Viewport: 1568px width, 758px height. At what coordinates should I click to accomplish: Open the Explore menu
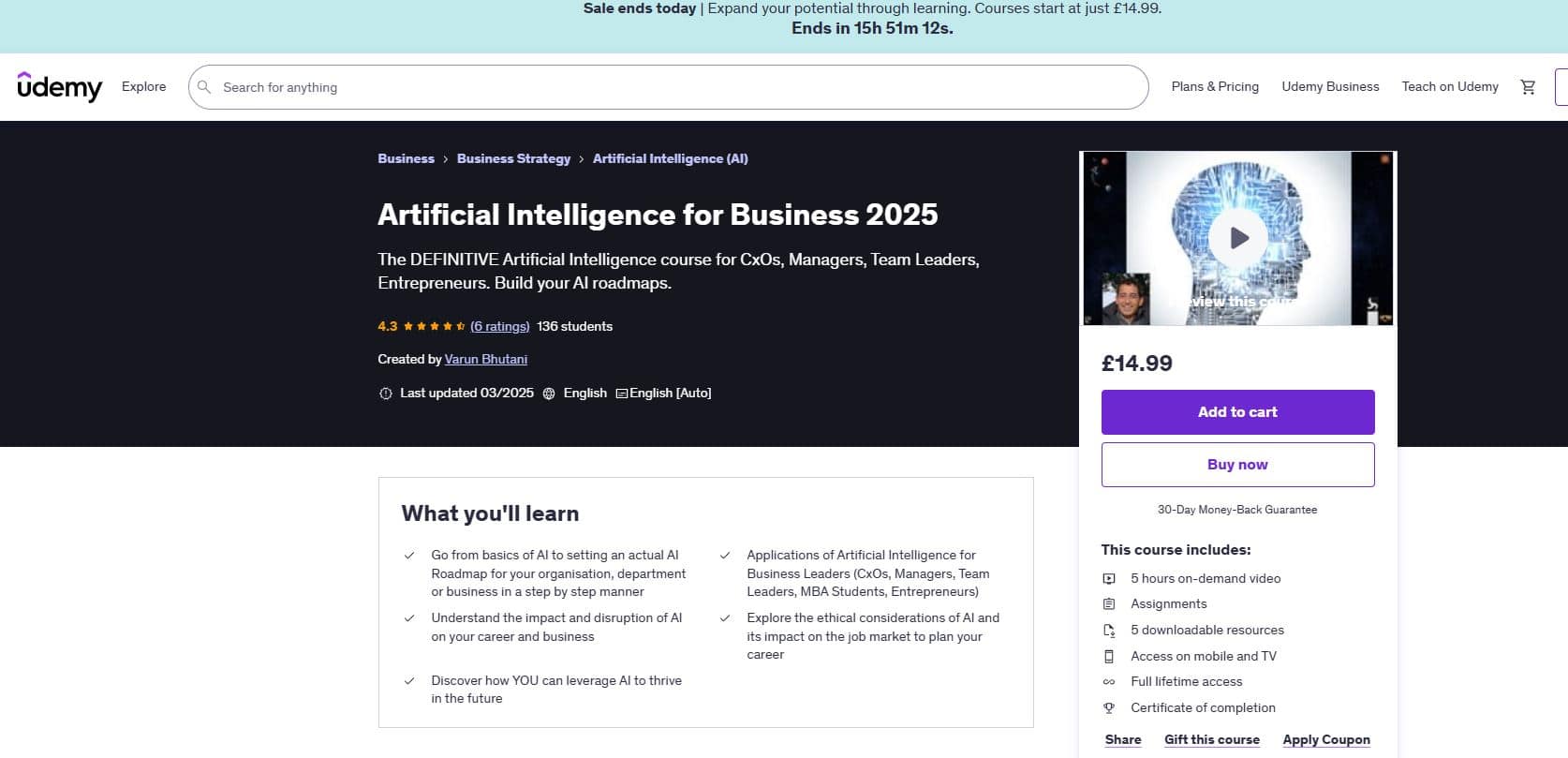pyautogui.click(x=143, y=87)
